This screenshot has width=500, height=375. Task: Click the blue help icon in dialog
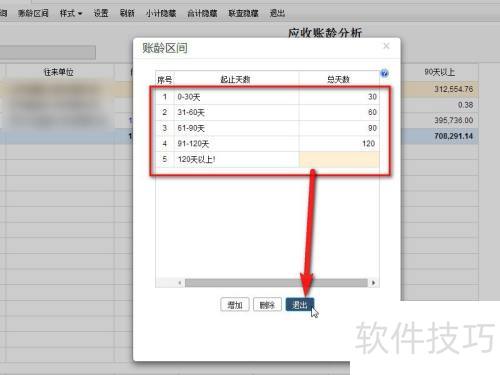coord(384,74)
